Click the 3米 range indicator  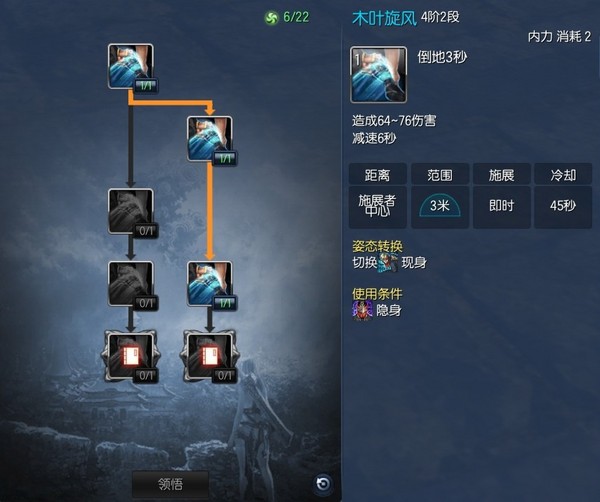pyautogui.click(x=440, y=207)
